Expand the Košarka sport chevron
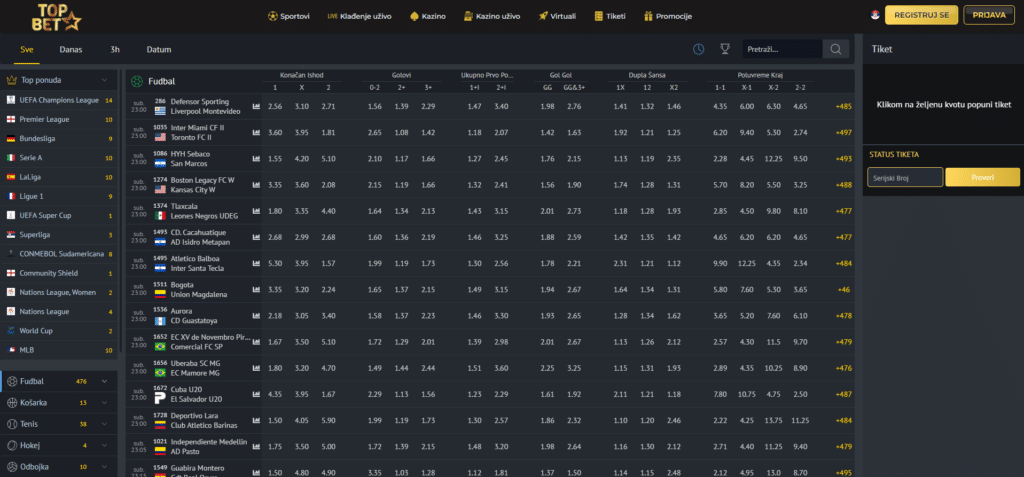 click(104, 403)
